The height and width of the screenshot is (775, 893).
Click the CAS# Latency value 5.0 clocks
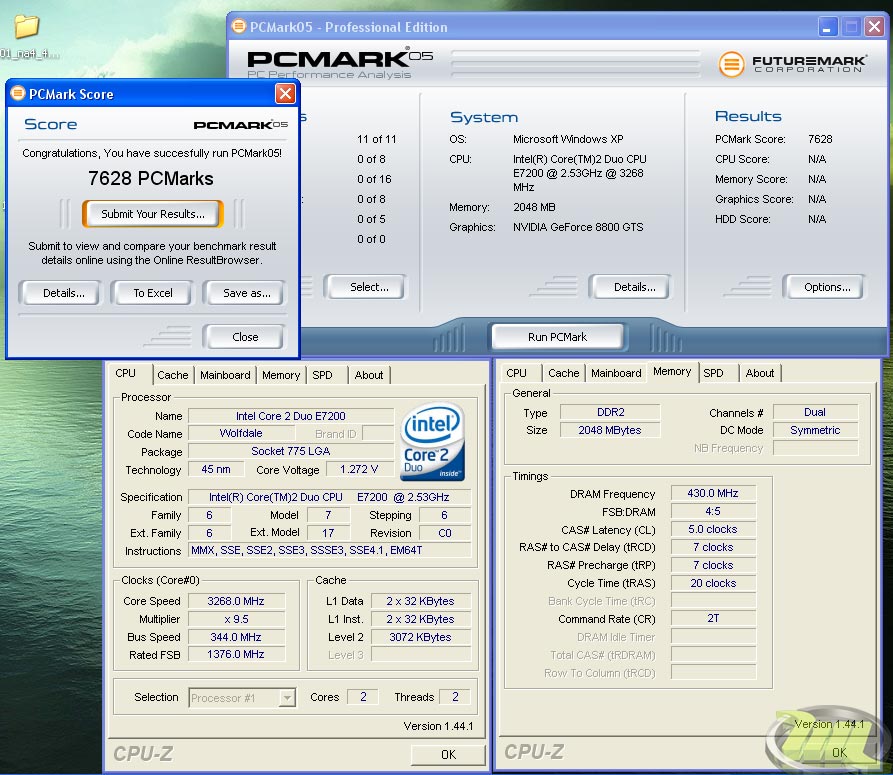click(x=713, y=529)
